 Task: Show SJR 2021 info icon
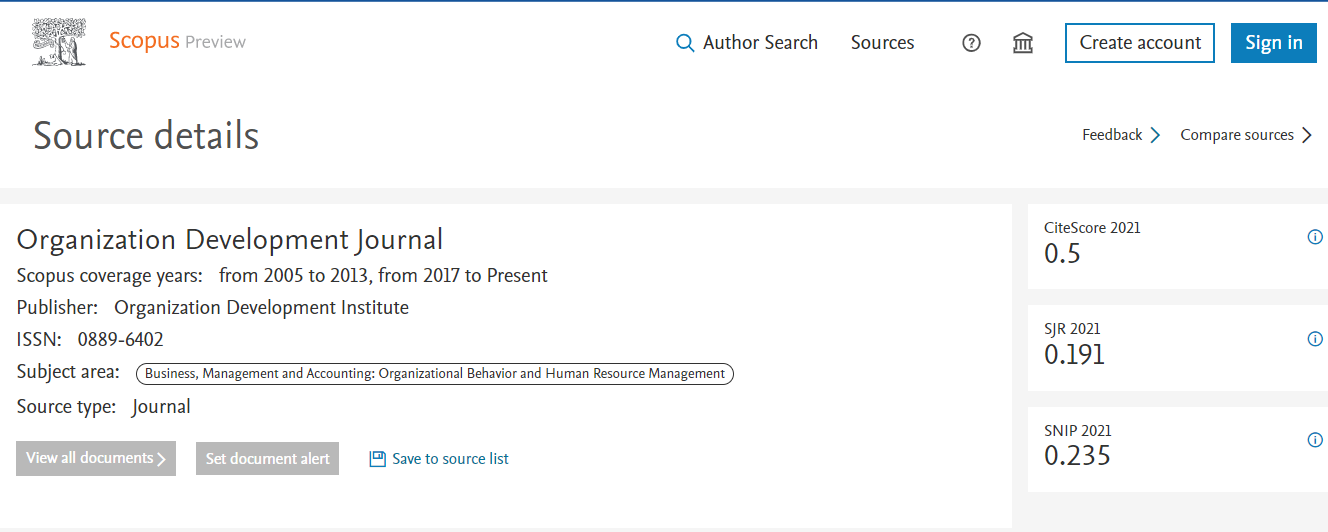(x=1315, y=339)
